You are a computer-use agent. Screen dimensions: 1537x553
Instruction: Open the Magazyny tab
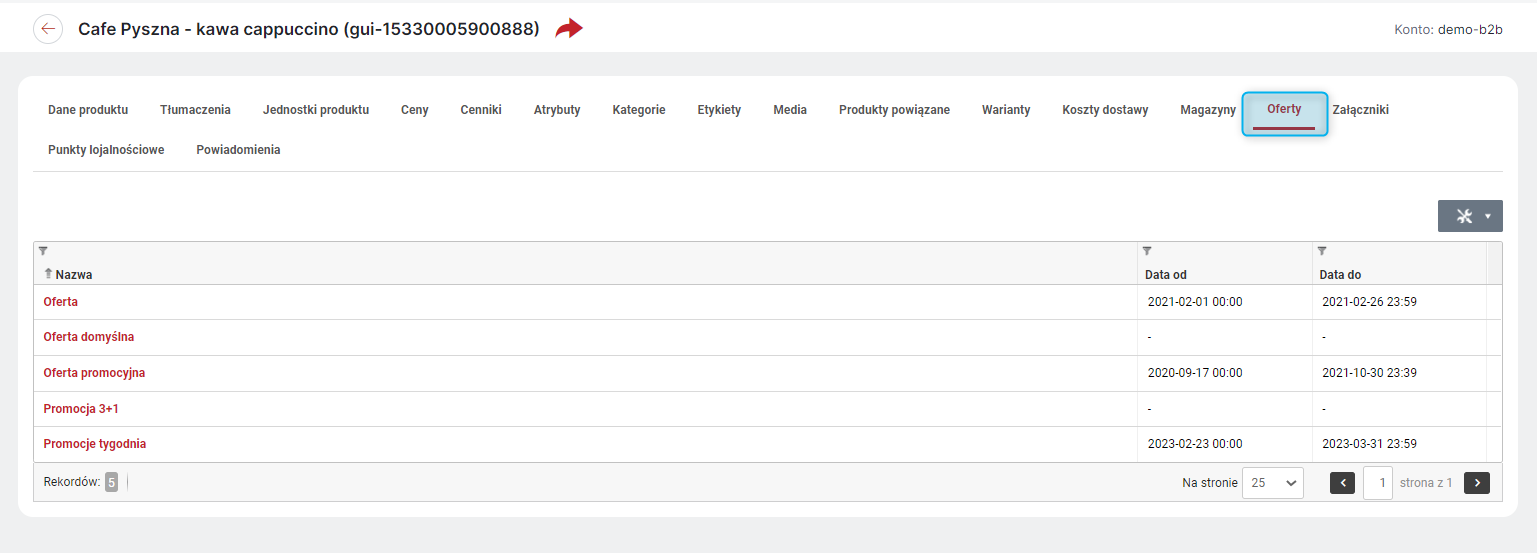pos(1208,110)
